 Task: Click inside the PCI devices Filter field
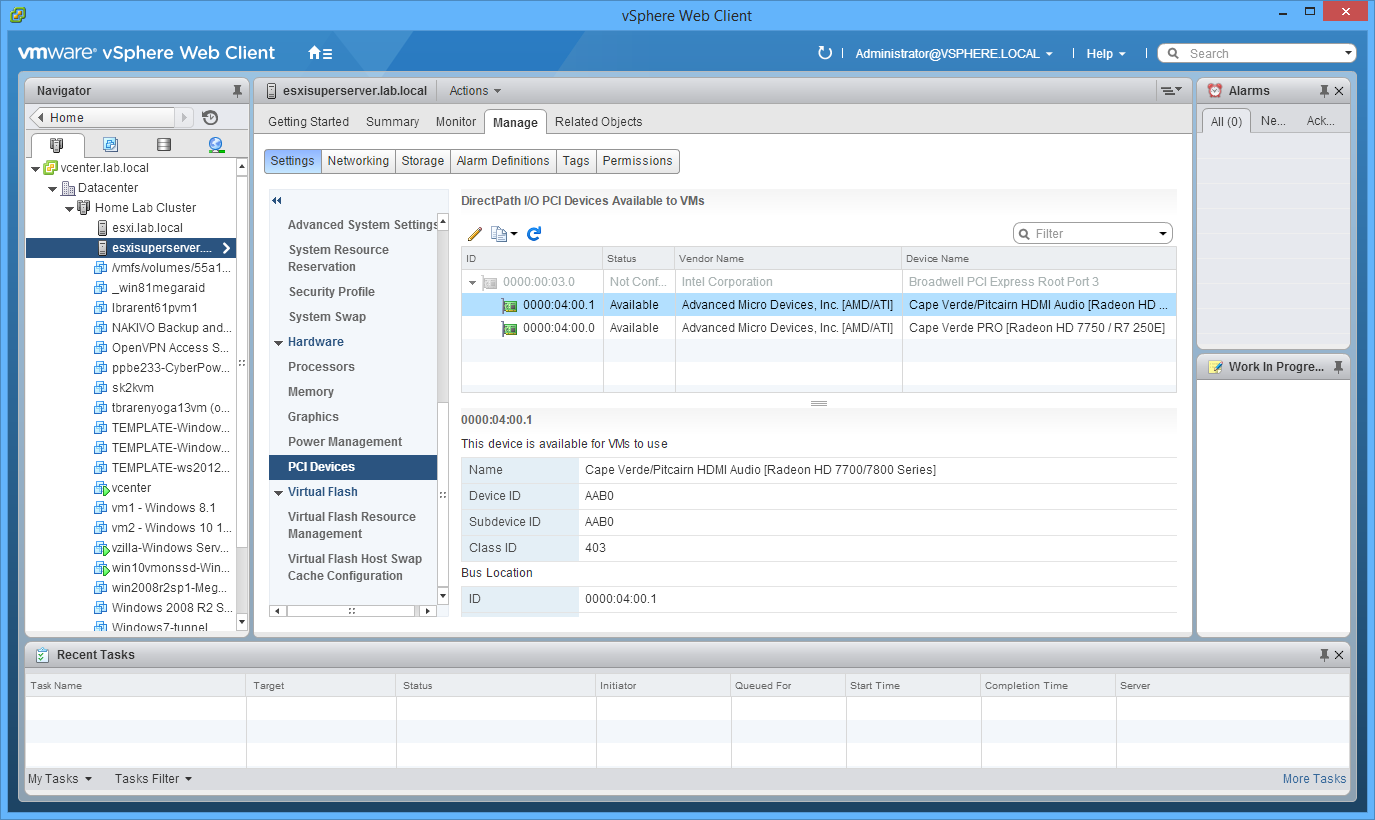[x=1093, y=234]
